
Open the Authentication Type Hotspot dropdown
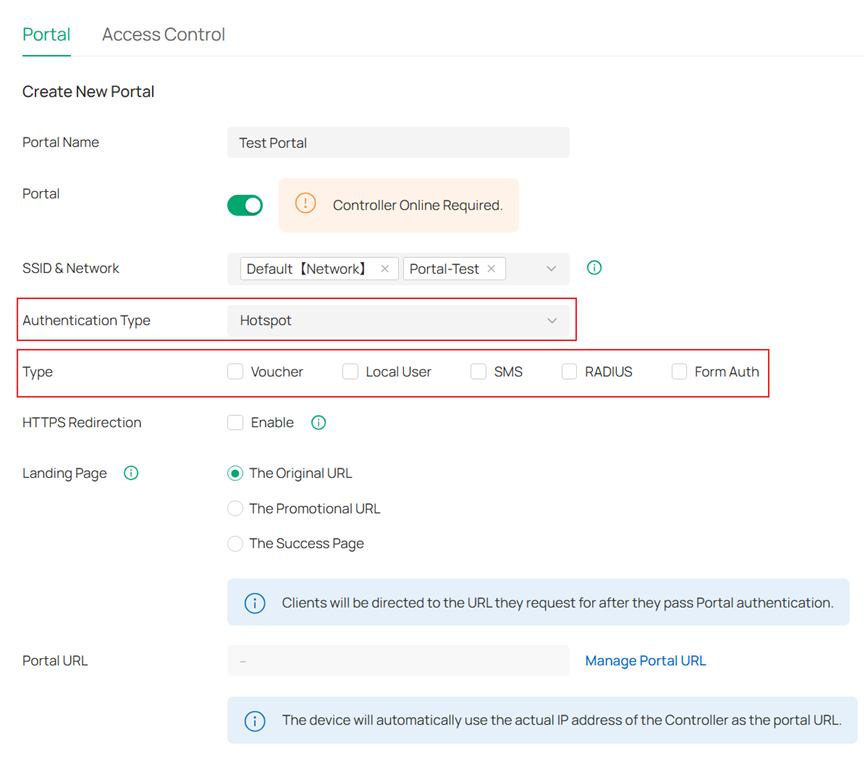pos(398,321)
